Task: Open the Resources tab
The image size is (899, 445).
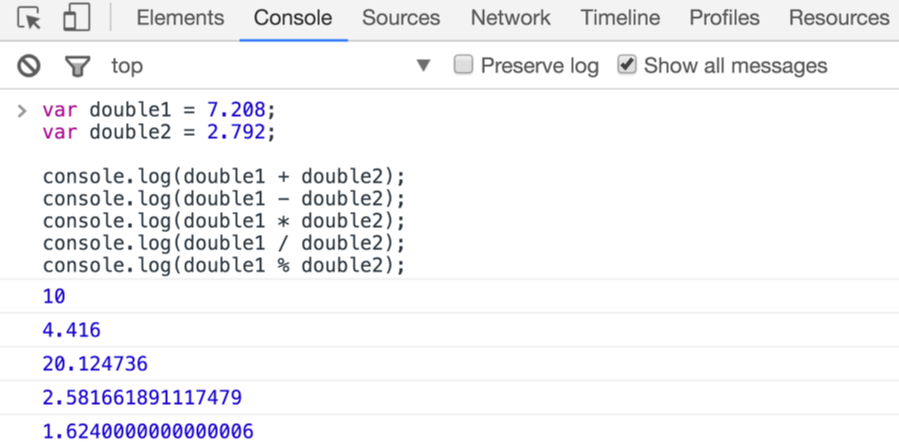Action: point(839,18)
